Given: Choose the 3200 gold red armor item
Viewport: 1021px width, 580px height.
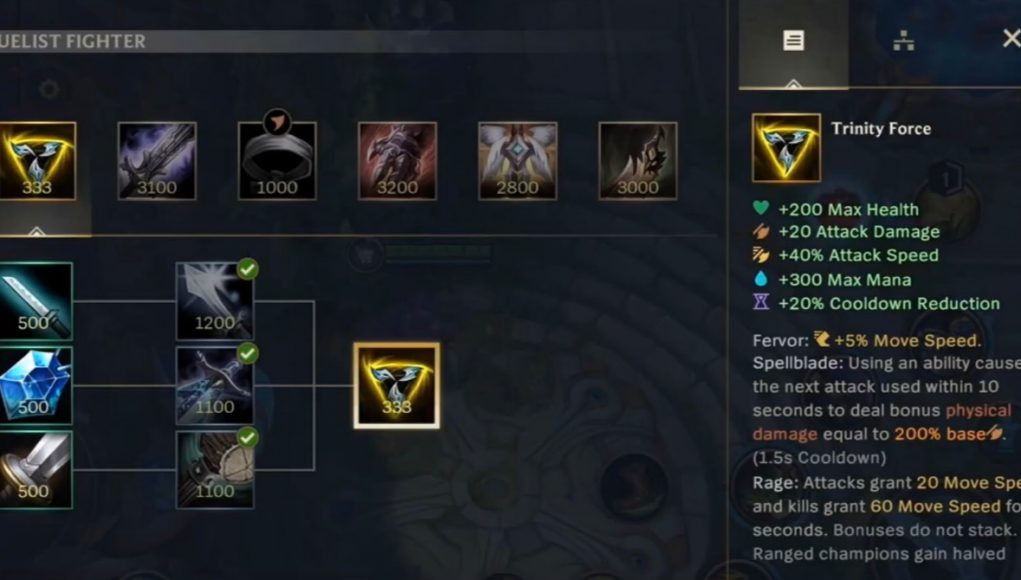Looking at the screenshot, I should (x=397, y=161).
